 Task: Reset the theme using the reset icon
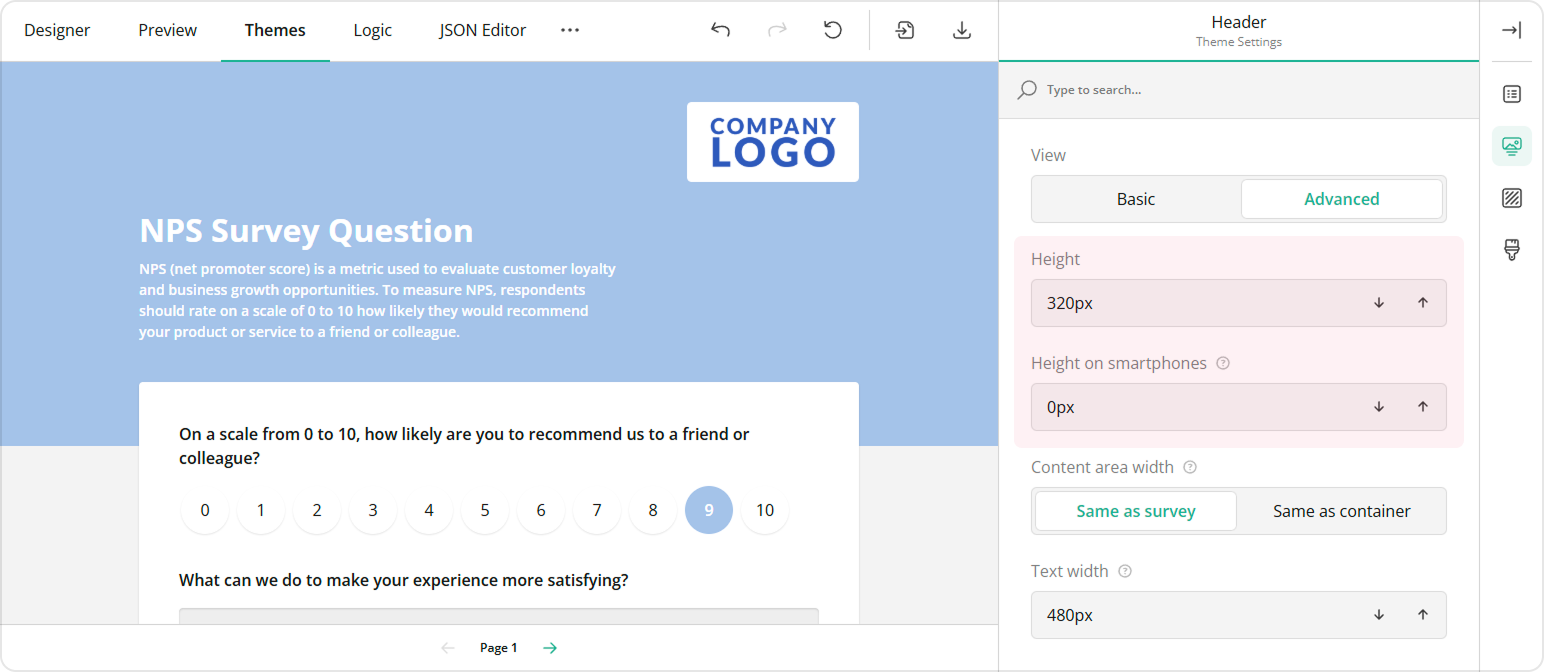click(833, 30)
